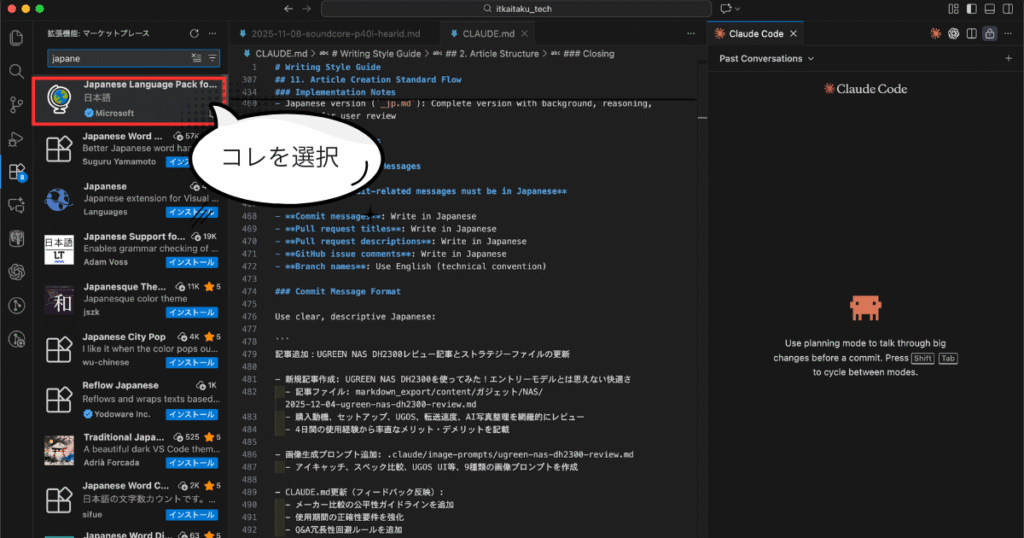Open the Extensions view icon with badge

click(16, 172)
